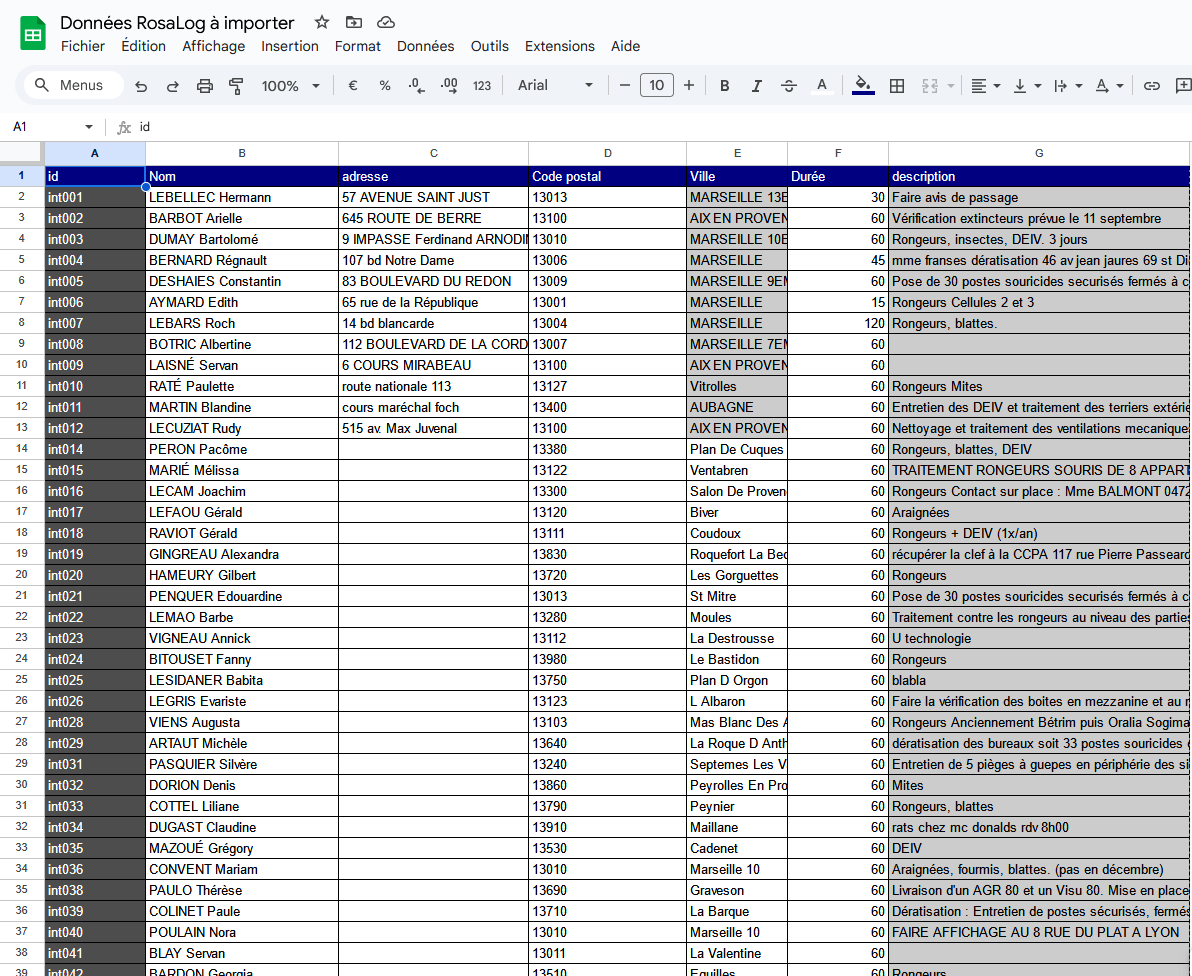Image resolution: width=1192 pixels, height=976 pixels.
Task: Click the insert link icon
Action: (1152, 86)
